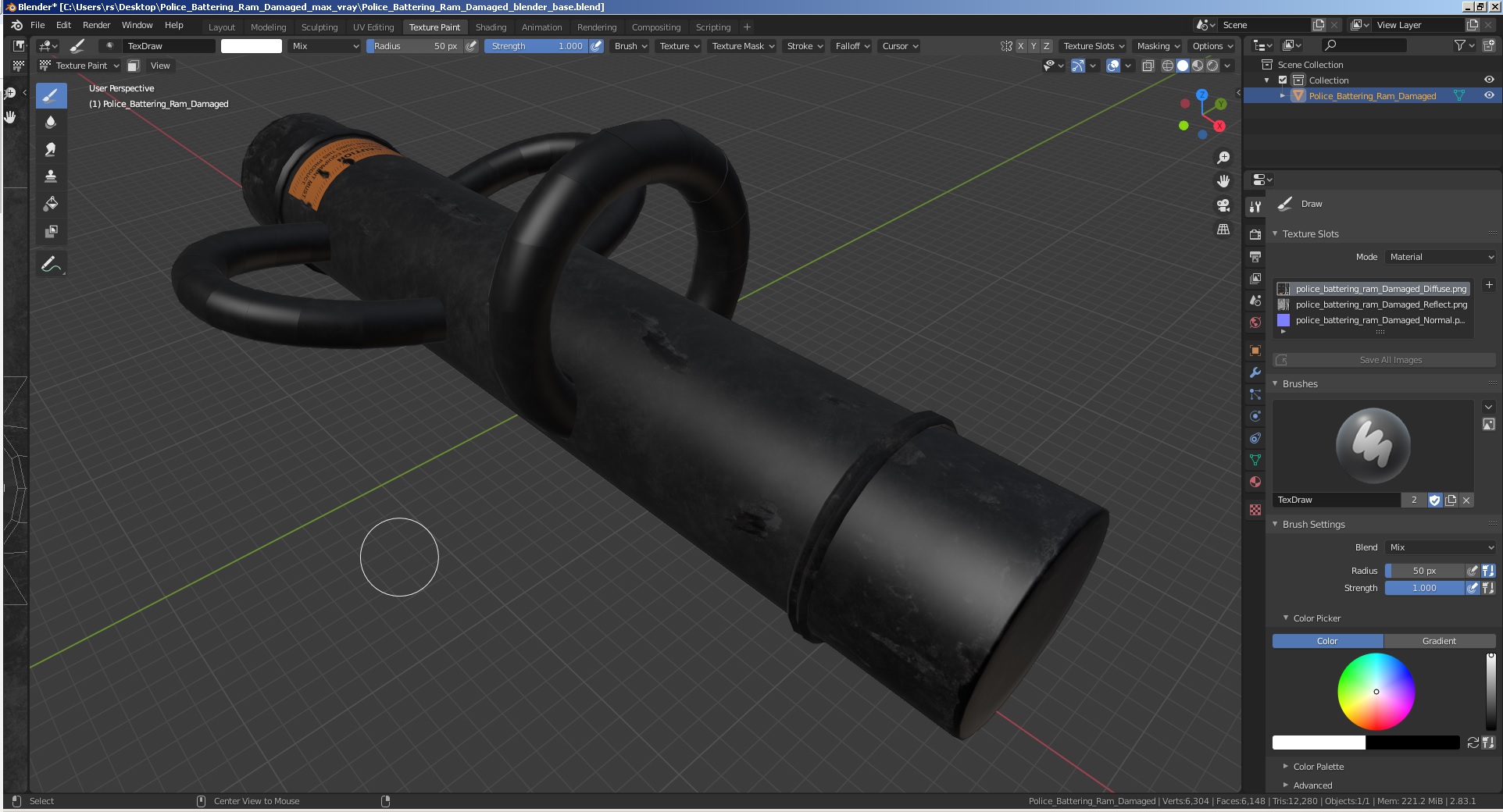Toggle strength pressure sensitivity in header
The width and height of the screenshot is (1503, 812).
[596, 46]
